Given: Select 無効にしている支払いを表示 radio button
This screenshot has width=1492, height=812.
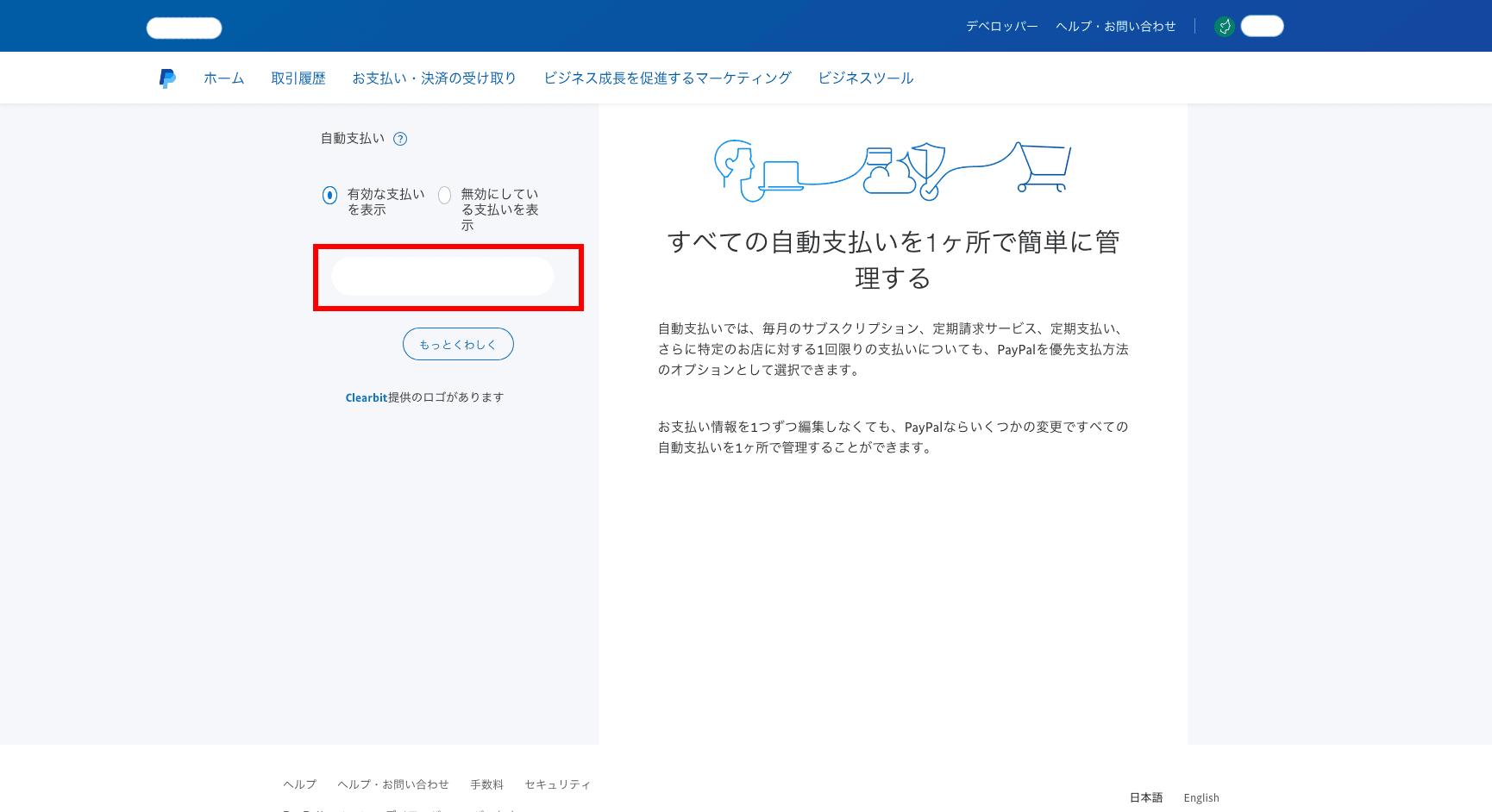Looking at the screenshot, I should coord(444,195).
